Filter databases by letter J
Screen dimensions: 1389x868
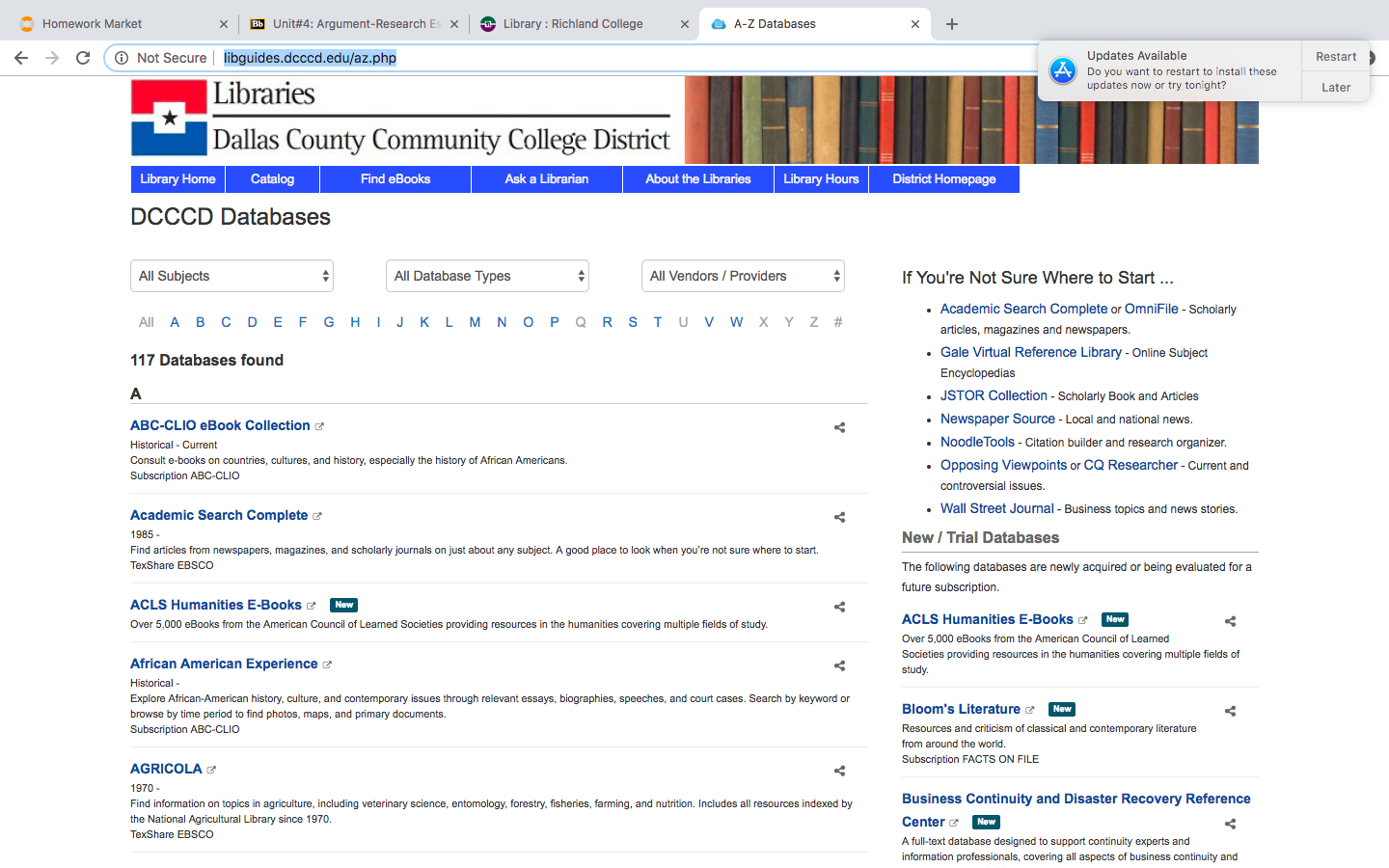click(400, 322)
